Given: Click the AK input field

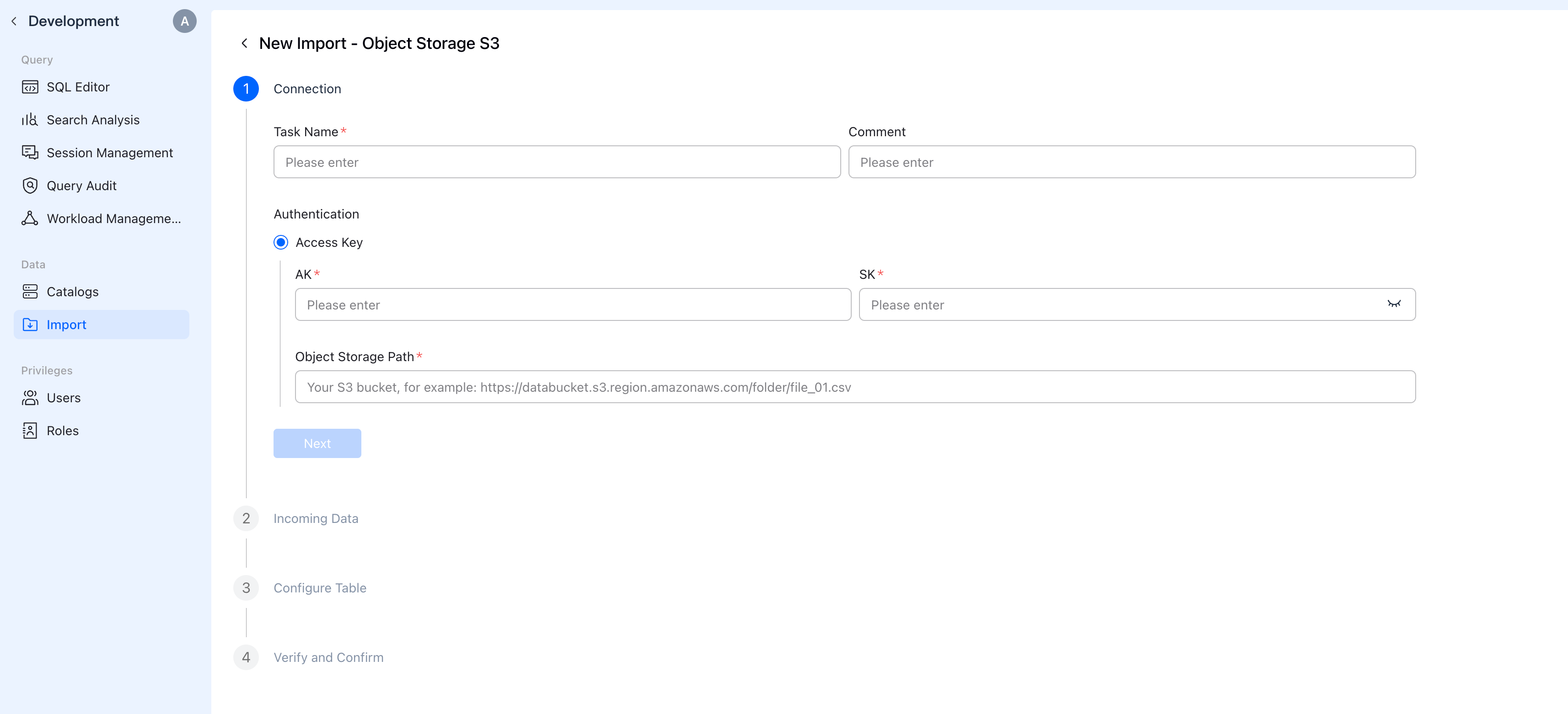Looking at the screenshot, I should click(x=572, y=305).
